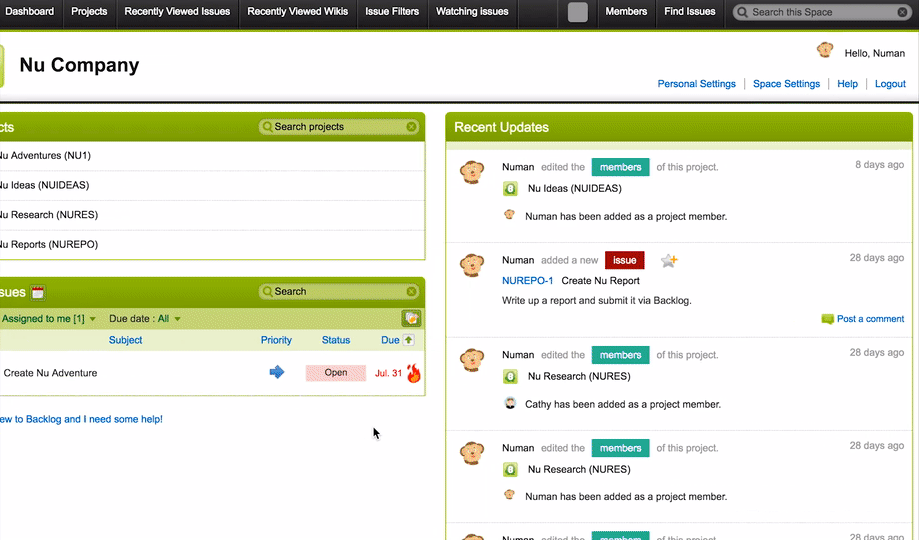Open the new to Backlog help link
919x540 pixels.
[81, 419]
